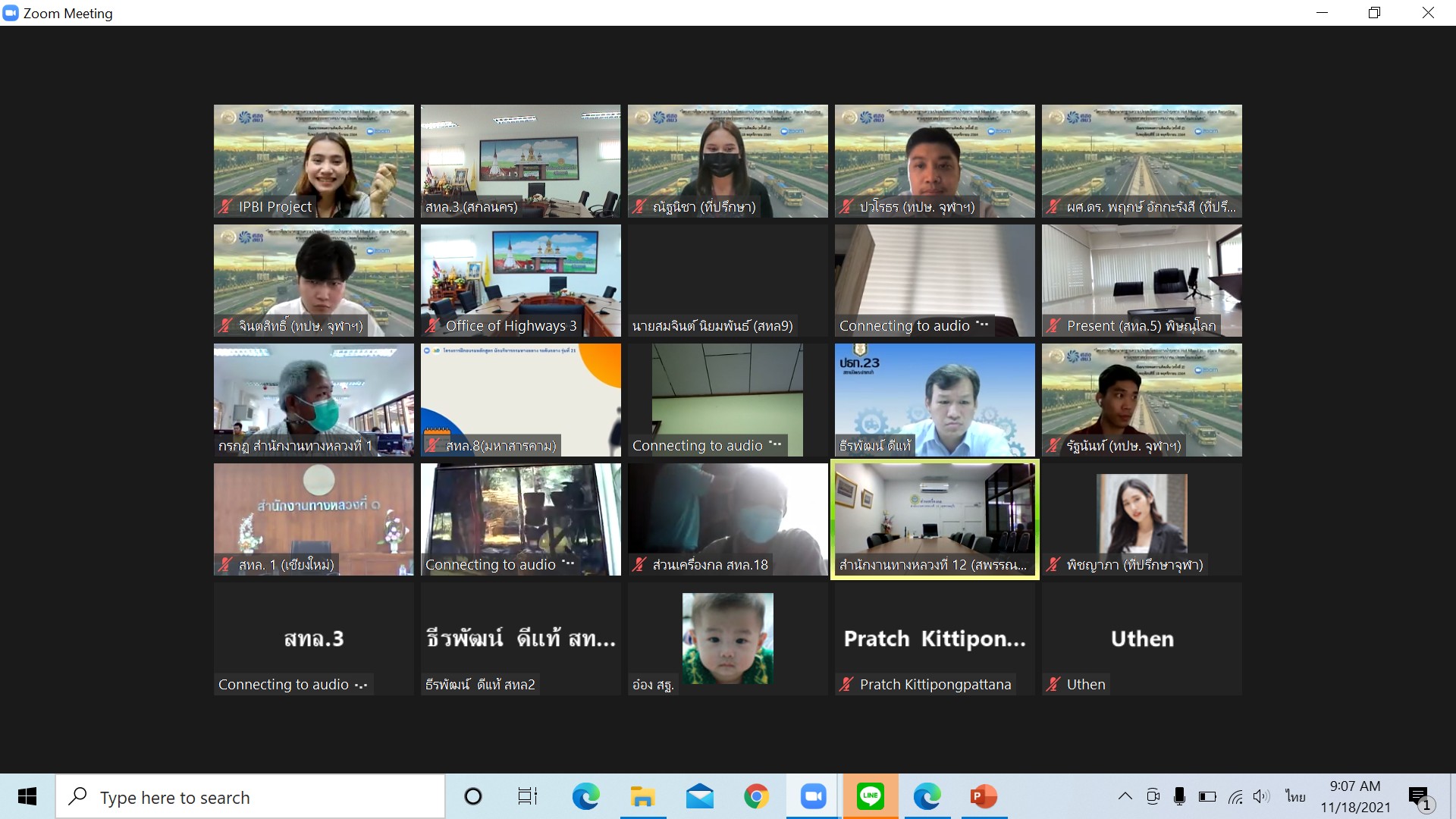Toggle system volume speaker icon

coord(1261,796)
